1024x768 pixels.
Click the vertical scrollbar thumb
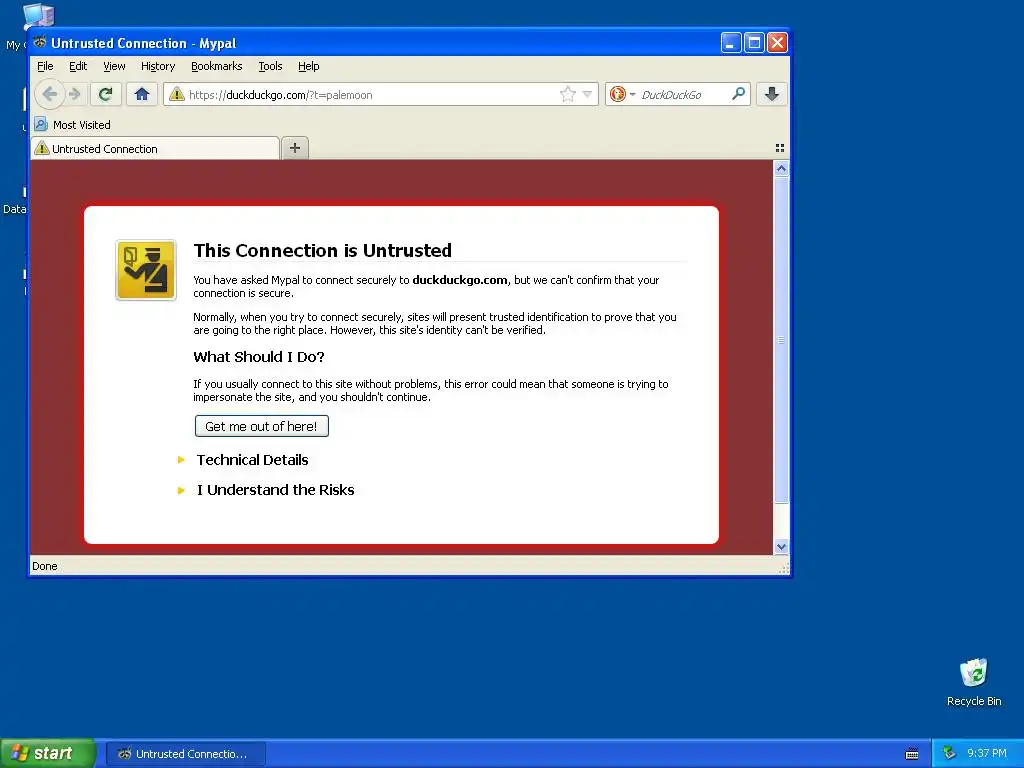781,340
